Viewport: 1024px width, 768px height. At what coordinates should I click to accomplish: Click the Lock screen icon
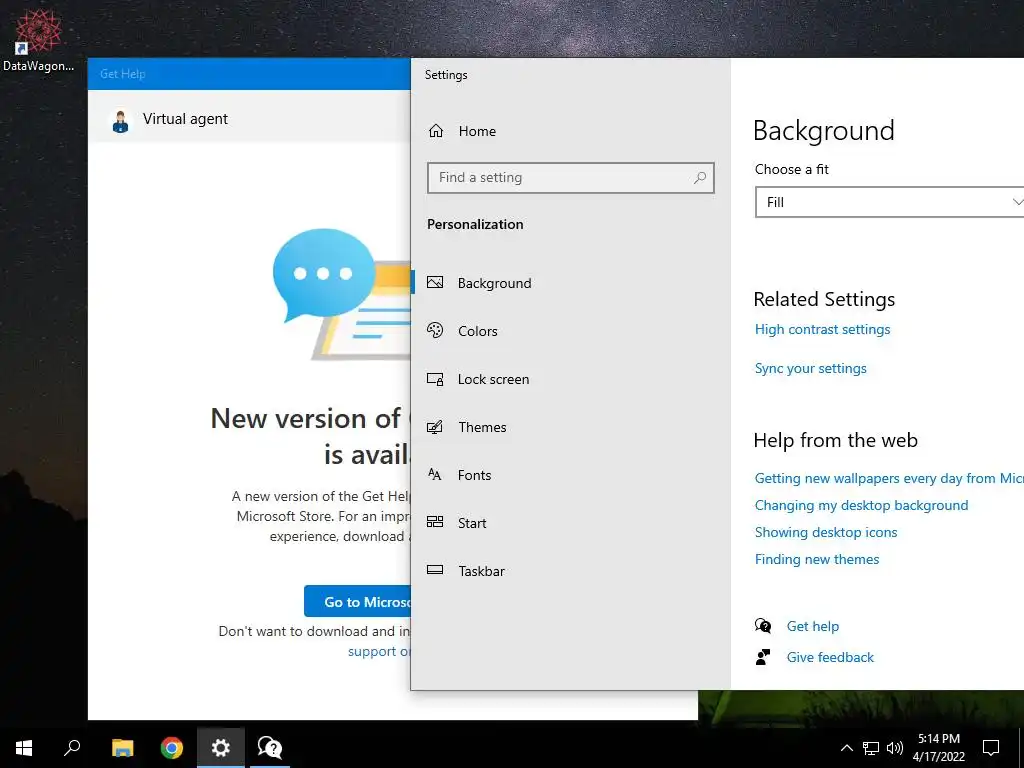pos(435,379)
